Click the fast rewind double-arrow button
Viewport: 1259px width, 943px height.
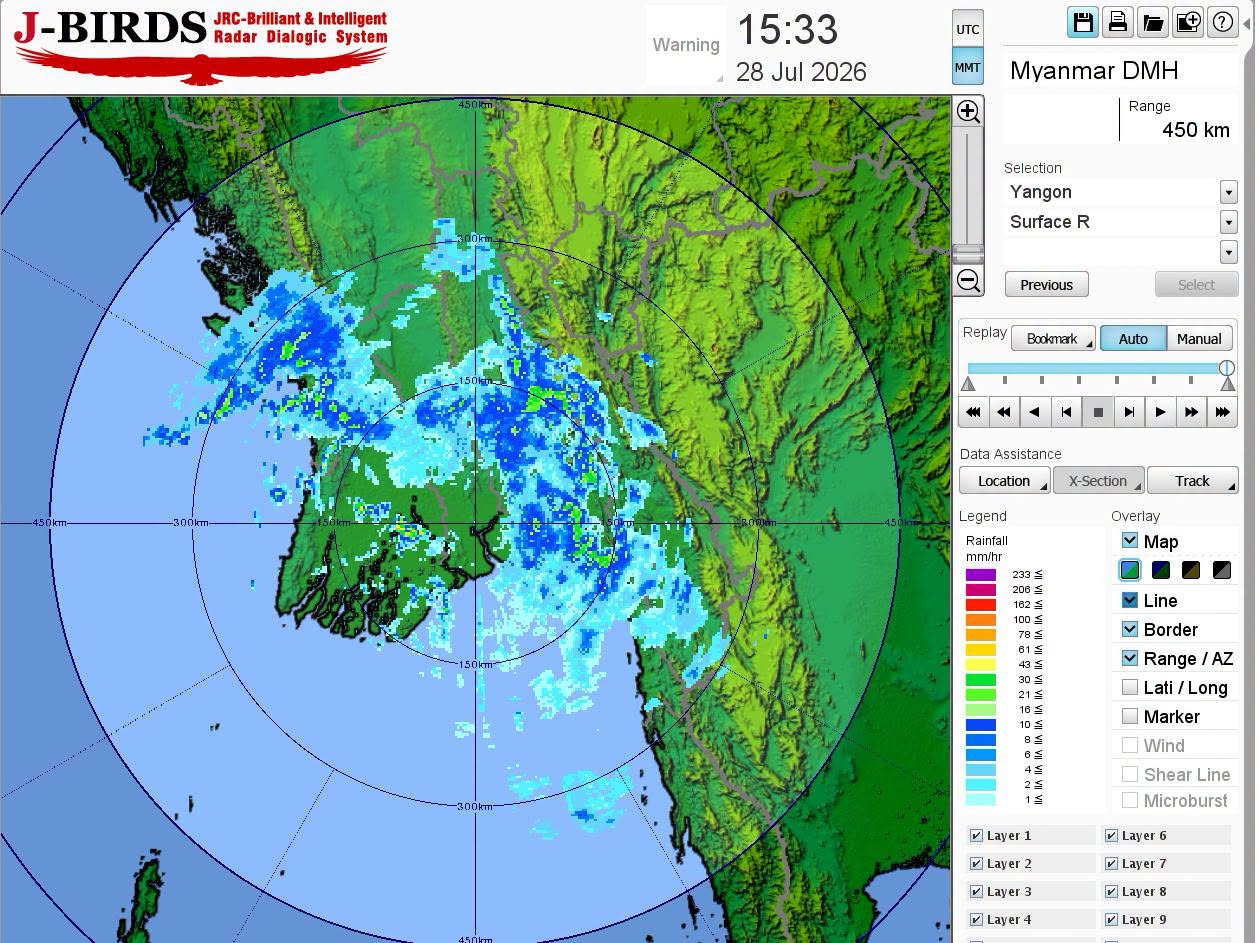[x=1004, y=412]
